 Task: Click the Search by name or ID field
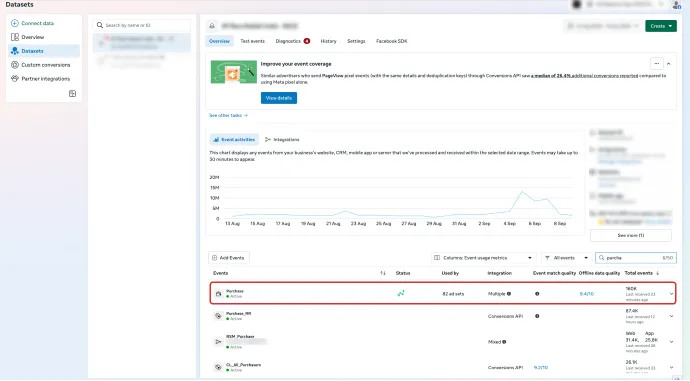point(142,25)
